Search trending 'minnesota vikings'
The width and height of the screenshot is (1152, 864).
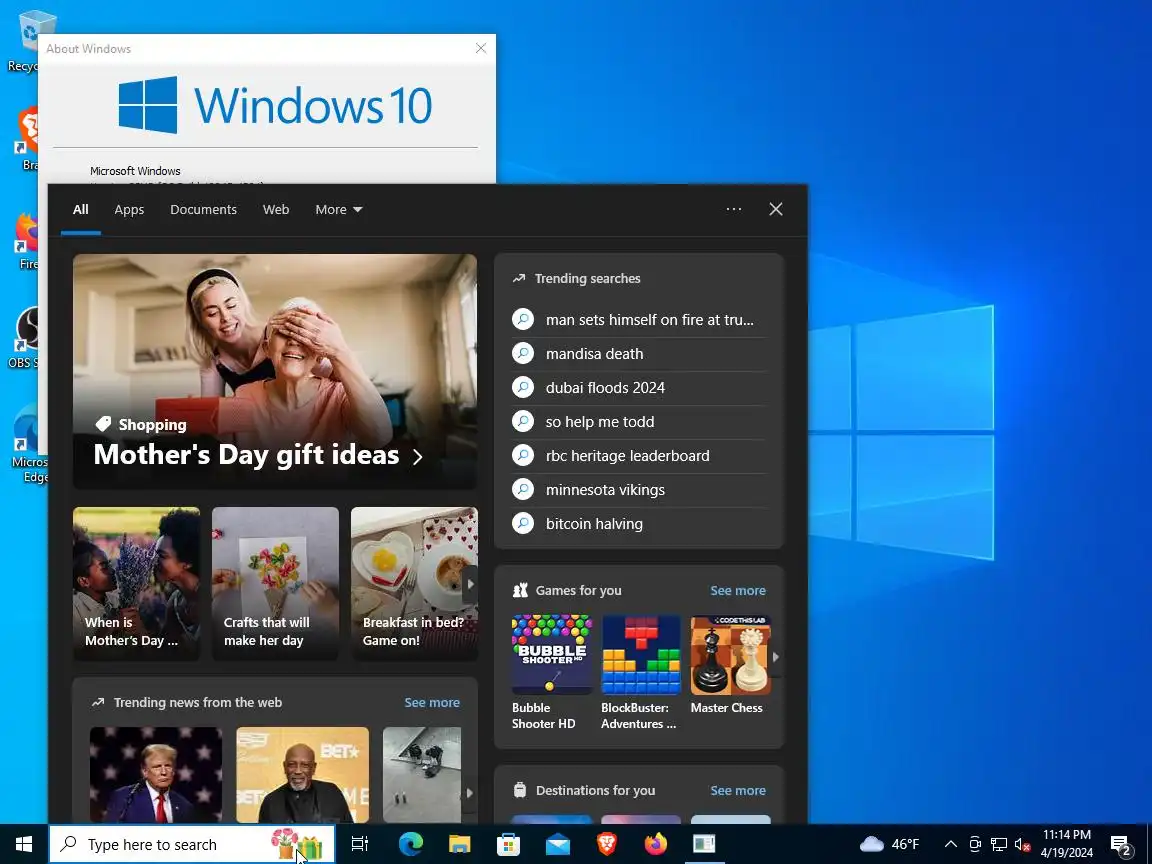click(639, 490)
